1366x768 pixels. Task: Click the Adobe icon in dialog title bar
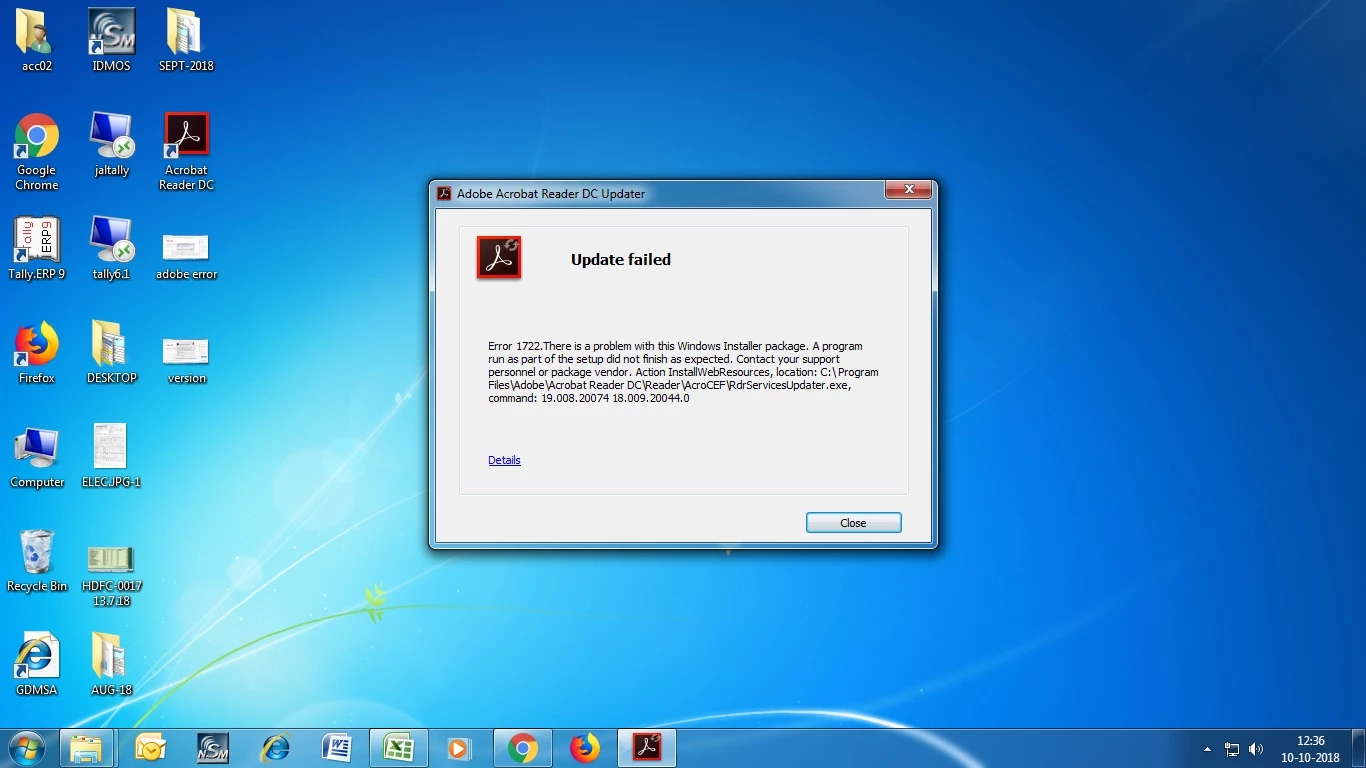(445, 193)
